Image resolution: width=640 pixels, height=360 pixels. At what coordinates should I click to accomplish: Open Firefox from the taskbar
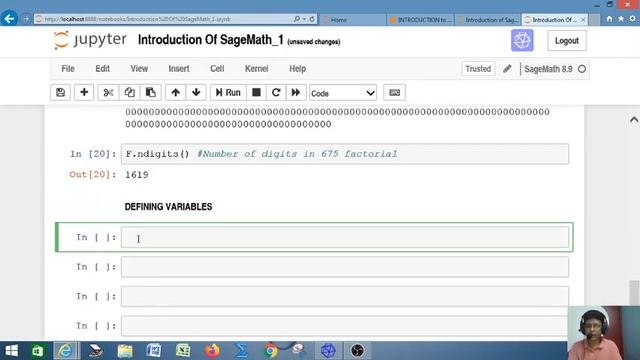[x=212, y=351]
